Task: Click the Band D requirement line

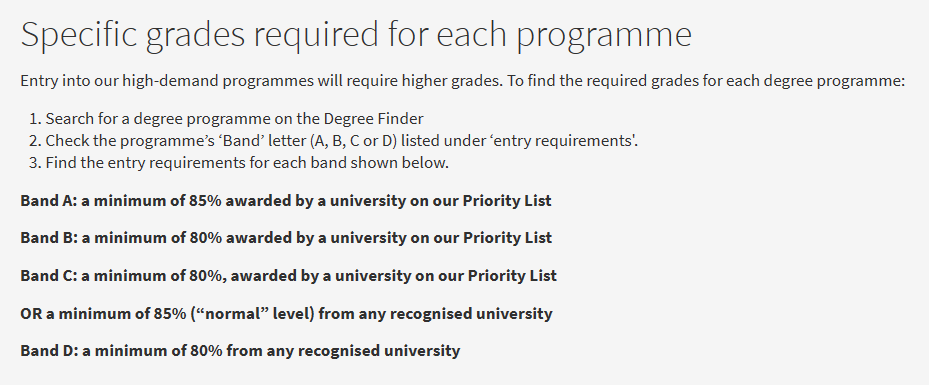Action: [240, 351]
